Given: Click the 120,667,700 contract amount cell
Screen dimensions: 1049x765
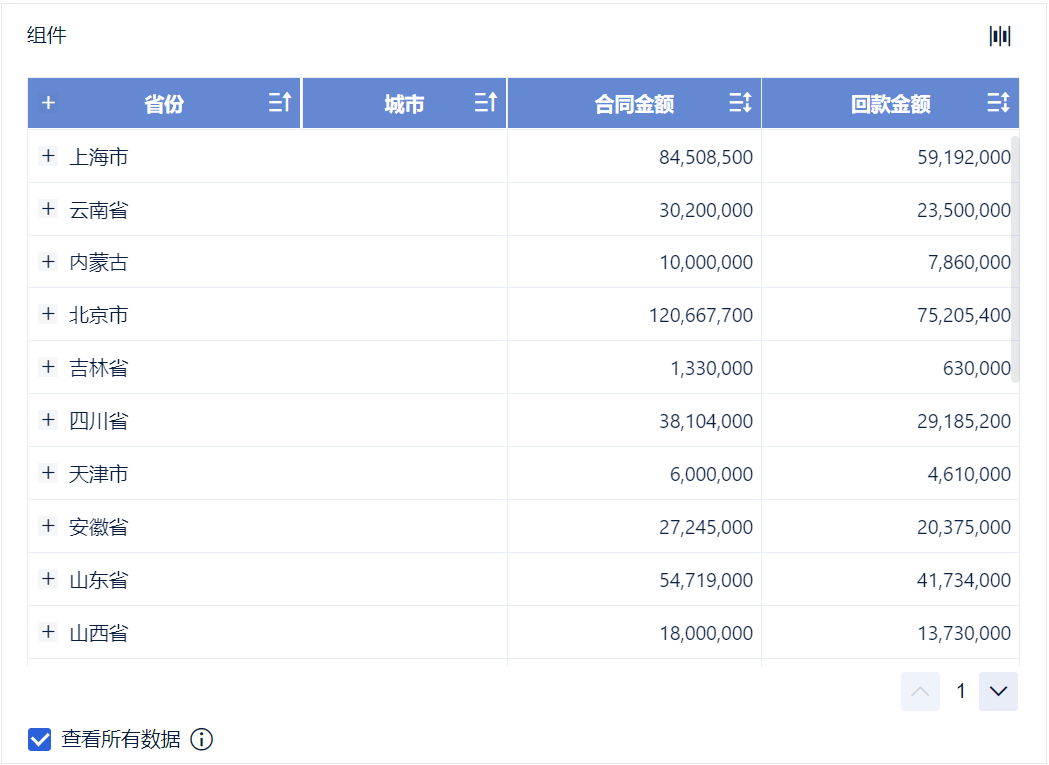Looking at the screenshot, I should (701, 316).
